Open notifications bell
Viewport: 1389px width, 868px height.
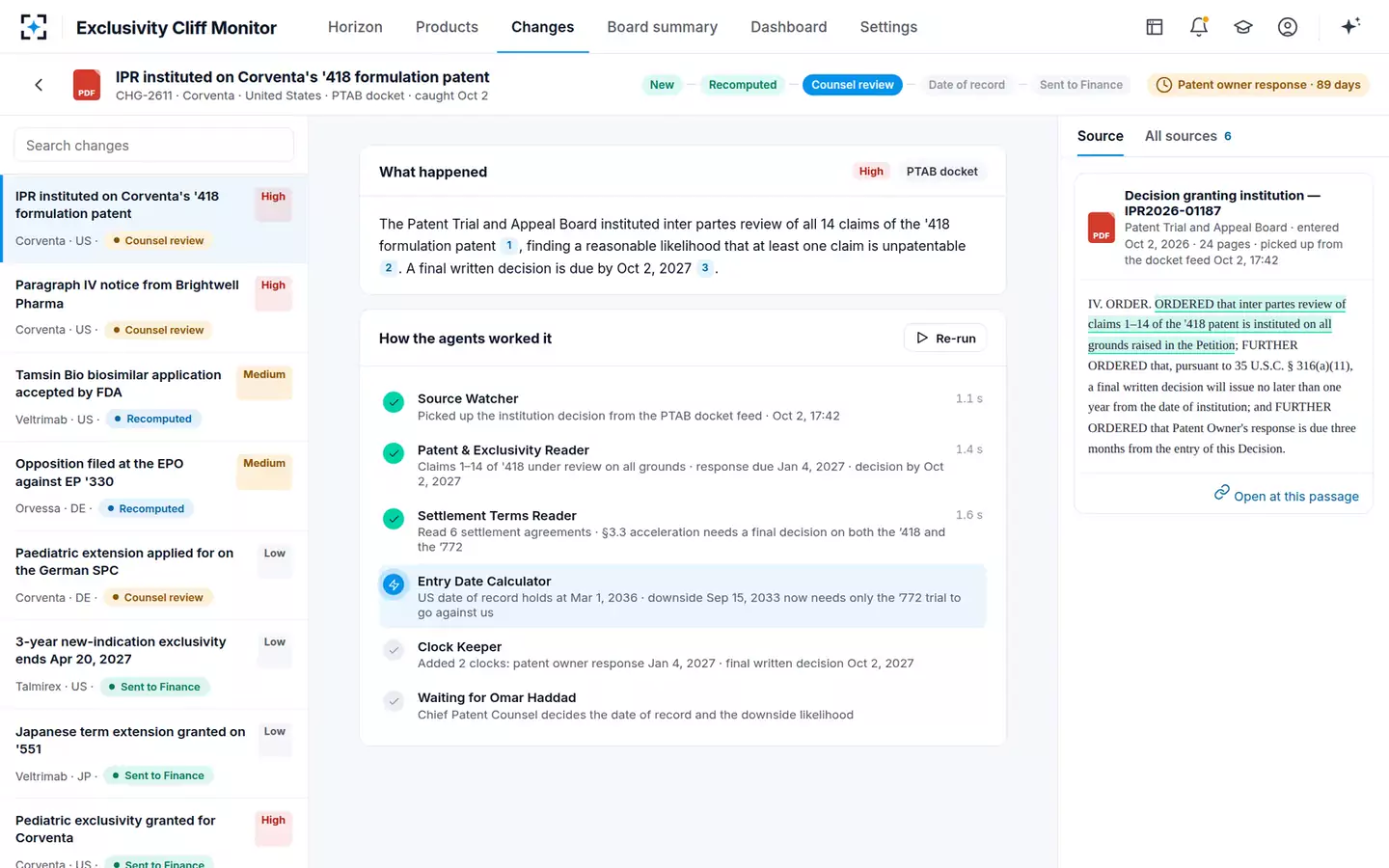pyautogui.click(x=1199, y=27)
